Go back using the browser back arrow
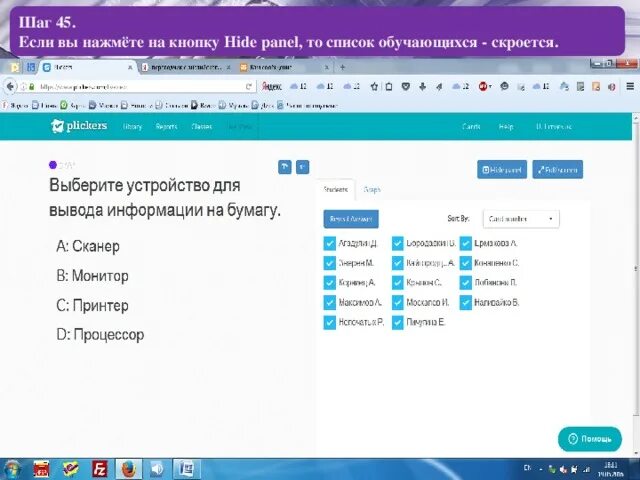The height and width of the screenshot is (480, 640). 10,87
